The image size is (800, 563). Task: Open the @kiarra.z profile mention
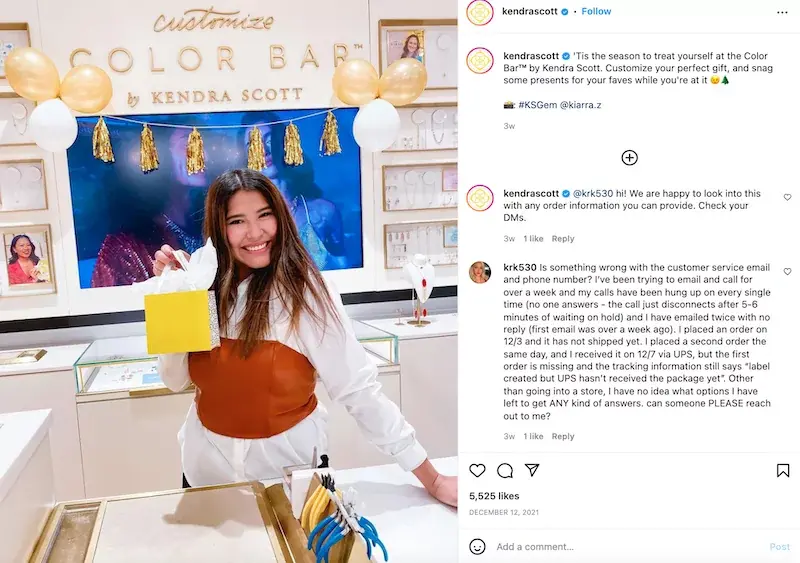tap(580, 105)
